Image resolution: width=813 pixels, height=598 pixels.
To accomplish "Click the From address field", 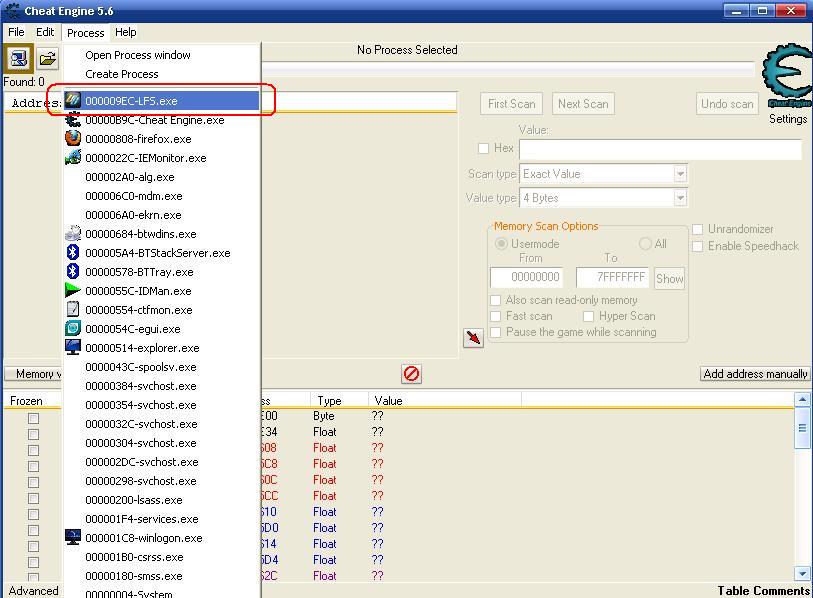I will pyautogui.click(x=526, y=277).
